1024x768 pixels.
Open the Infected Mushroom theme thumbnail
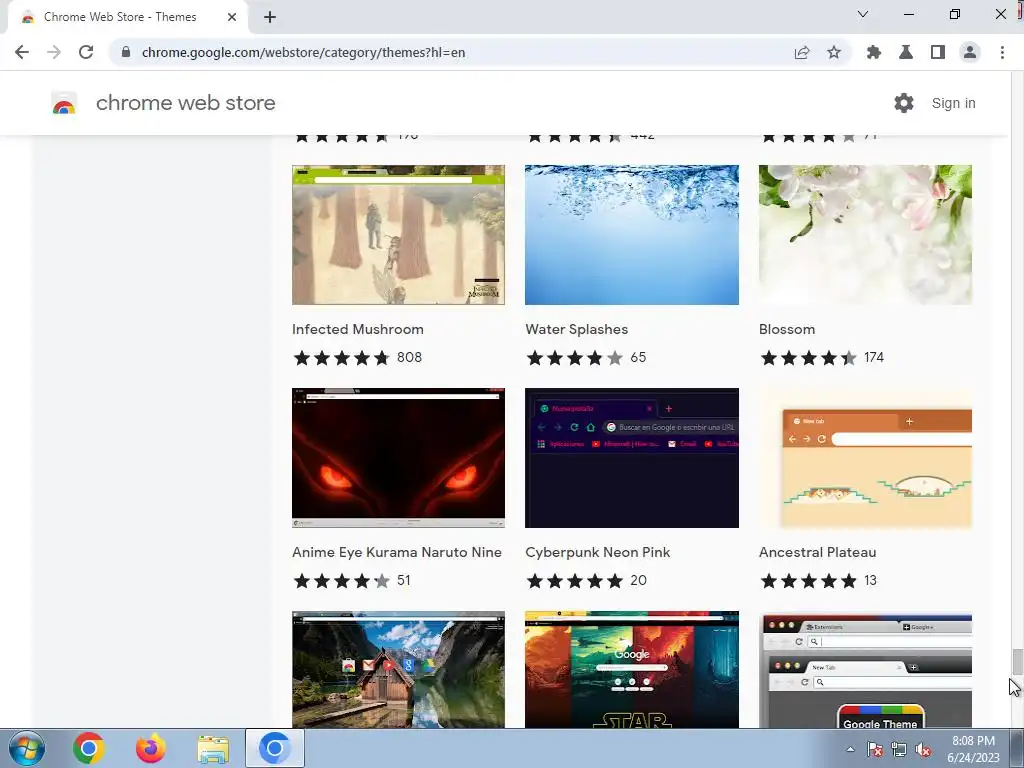(x=398, y=235)
